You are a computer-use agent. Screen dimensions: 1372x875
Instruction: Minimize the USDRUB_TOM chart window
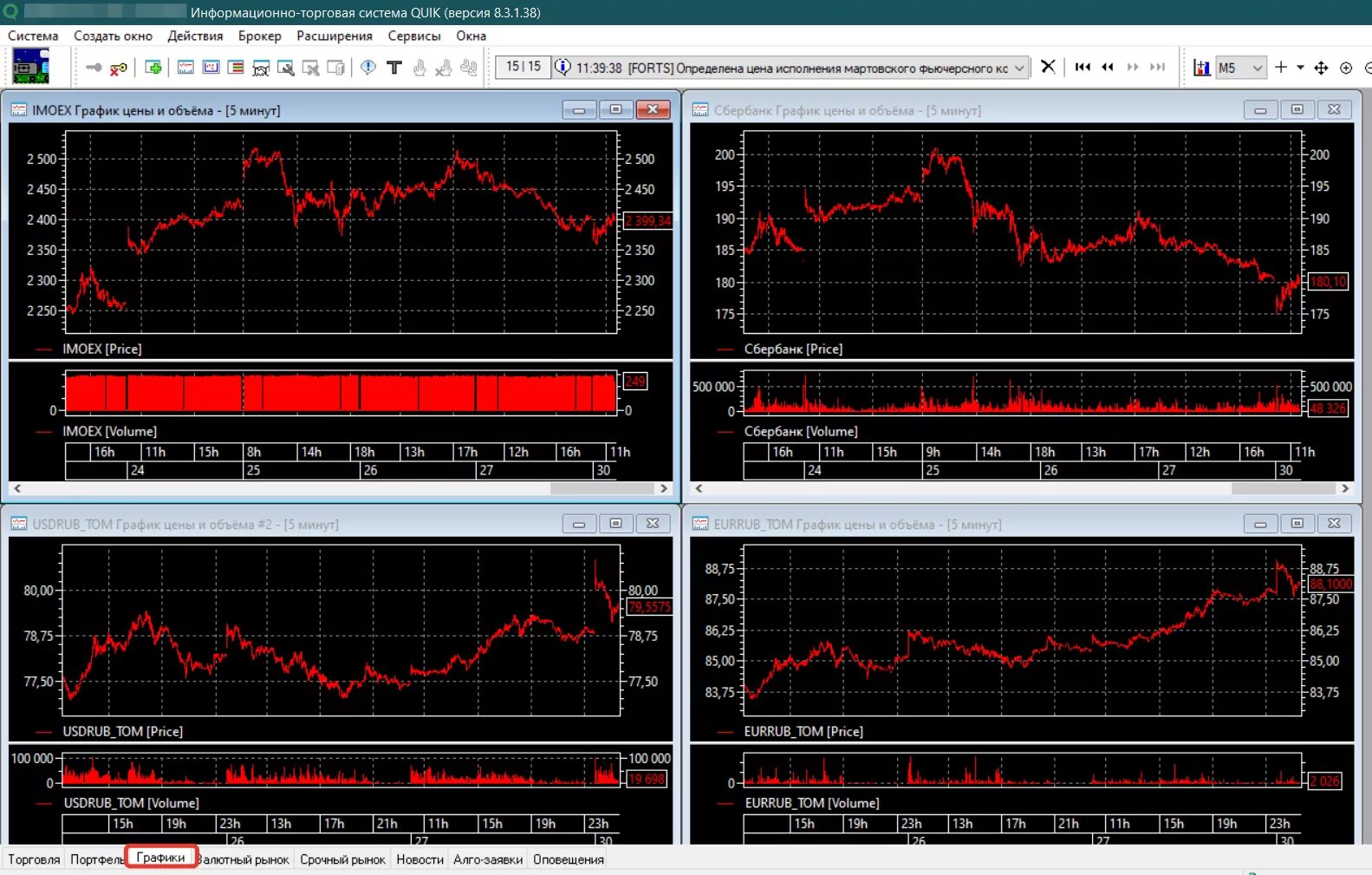point(579,524)
